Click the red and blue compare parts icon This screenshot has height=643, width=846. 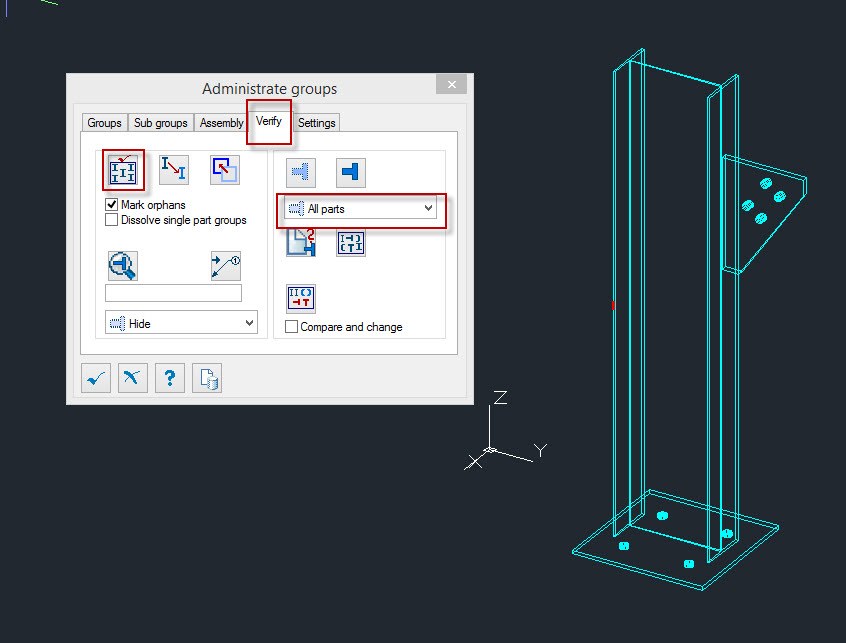(301, 298)
